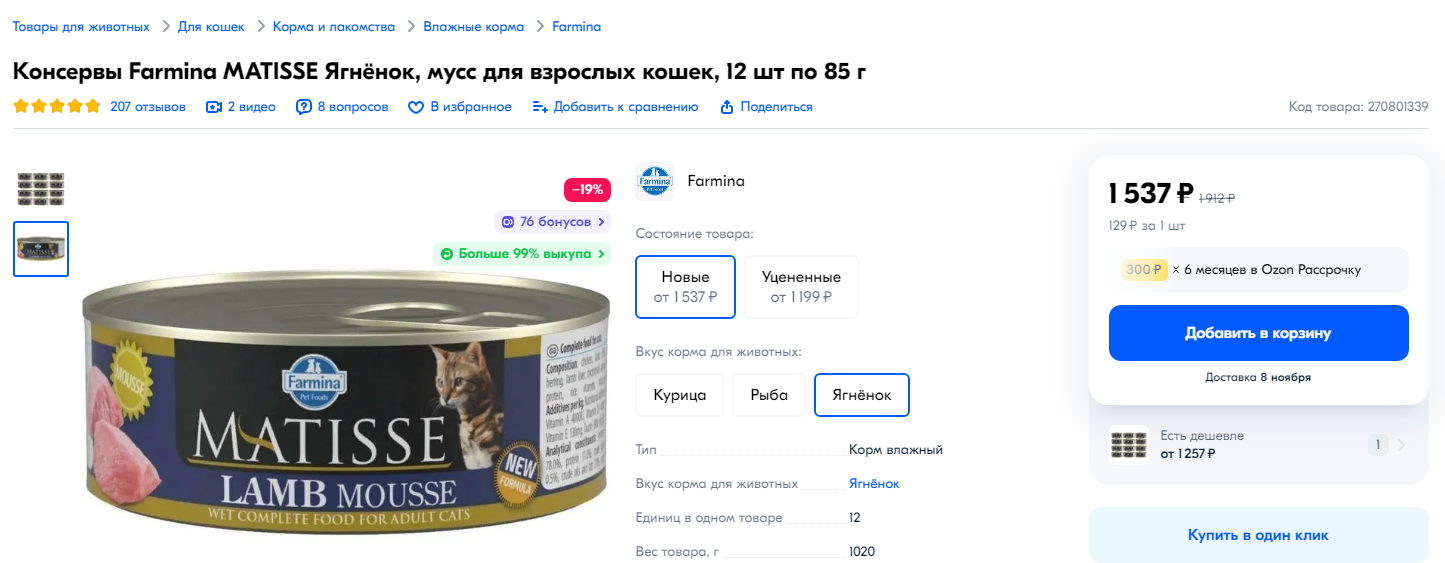The width and height of the screenshot is (1445, 563).
Task: Select the Новые condition option
Action: [686, 286]
